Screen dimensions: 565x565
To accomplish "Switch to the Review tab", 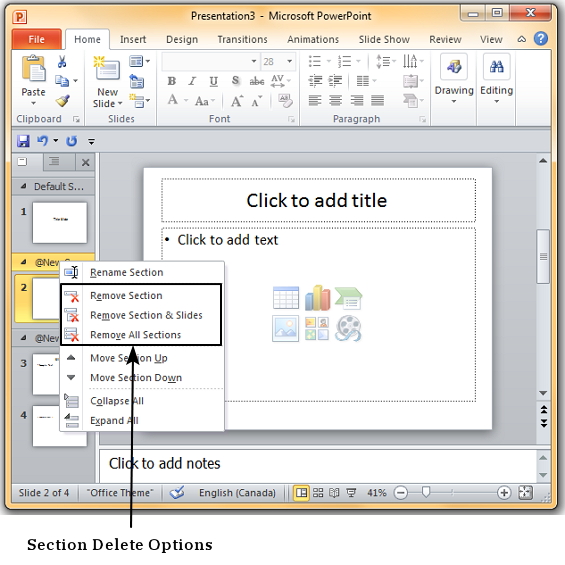I will pos(445,39).
